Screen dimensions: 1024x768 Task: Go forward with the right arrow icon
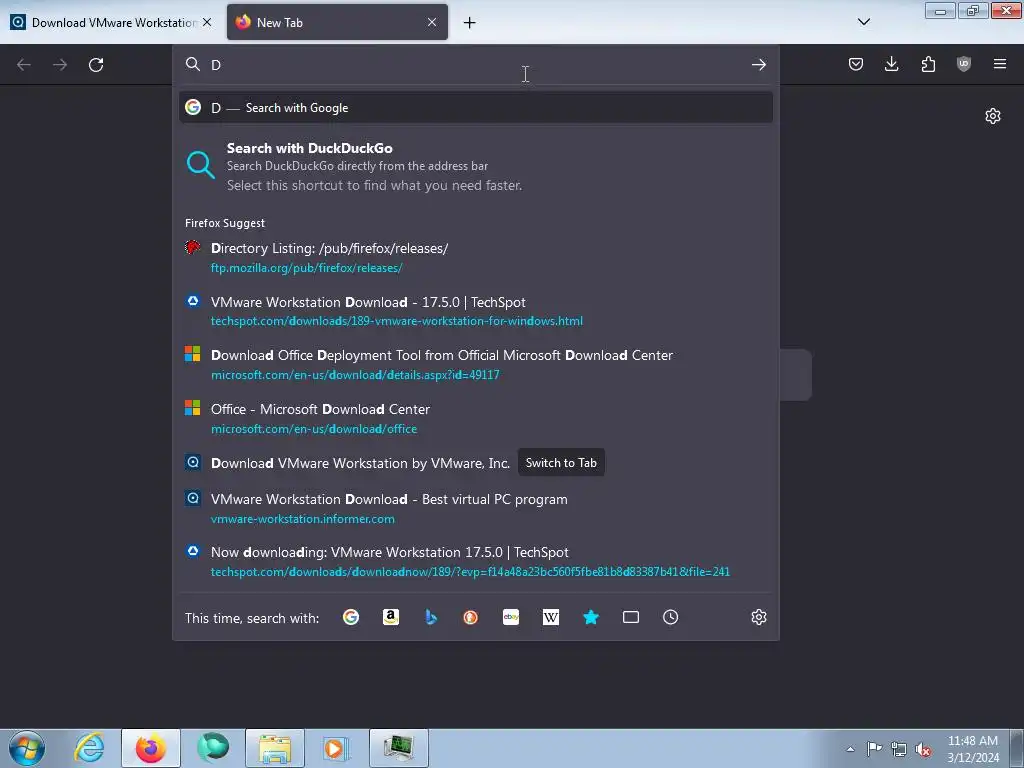(60, 65)
